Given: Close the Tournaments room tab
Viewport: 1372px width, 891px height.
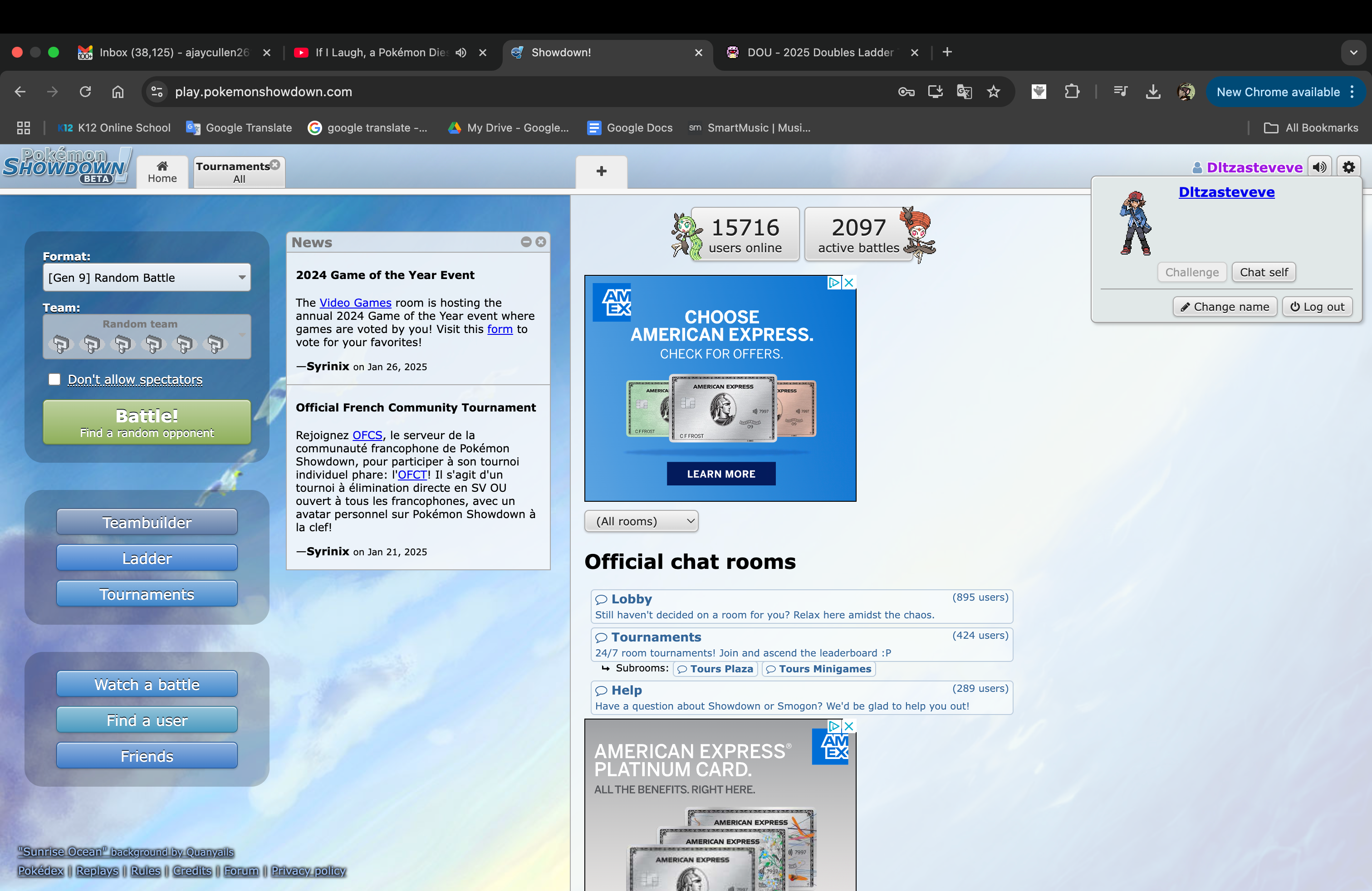Looking at the screenshot, I should (275, 165).
